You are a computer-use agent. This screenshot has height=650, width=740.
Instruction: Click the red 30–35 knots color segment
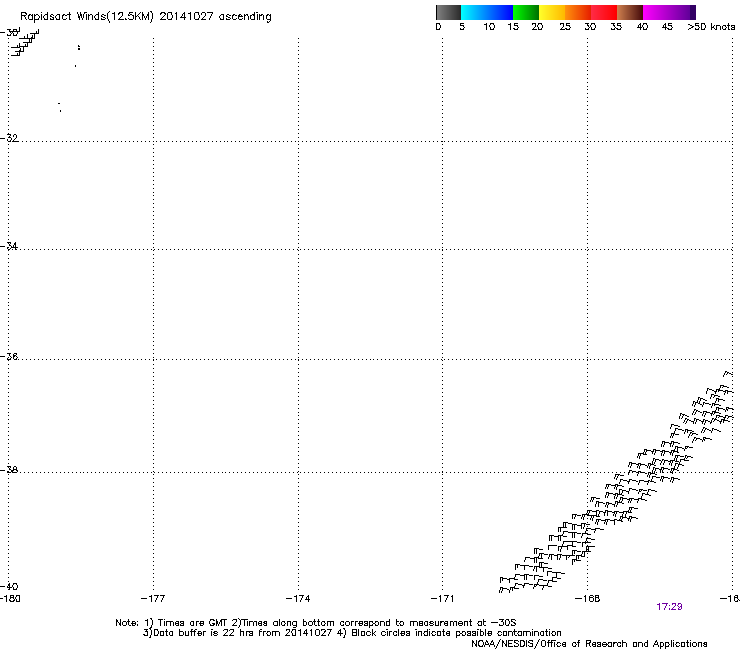604,12
